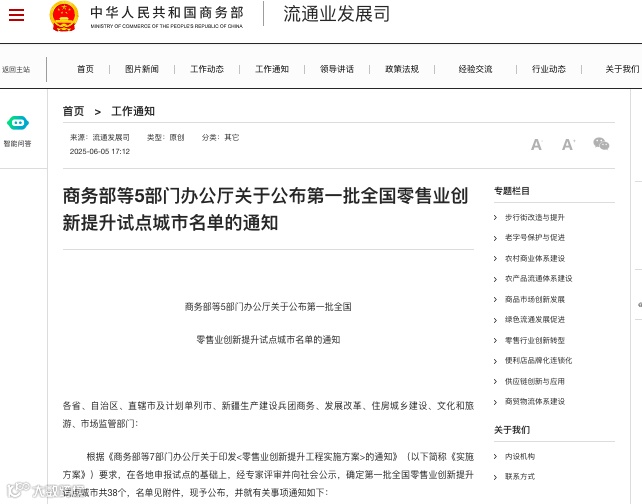The width and height of the screenshot is (642, 504).
Task: Open the hamburger menu icon
Action: pyautogui.click(x=16, y=15)
